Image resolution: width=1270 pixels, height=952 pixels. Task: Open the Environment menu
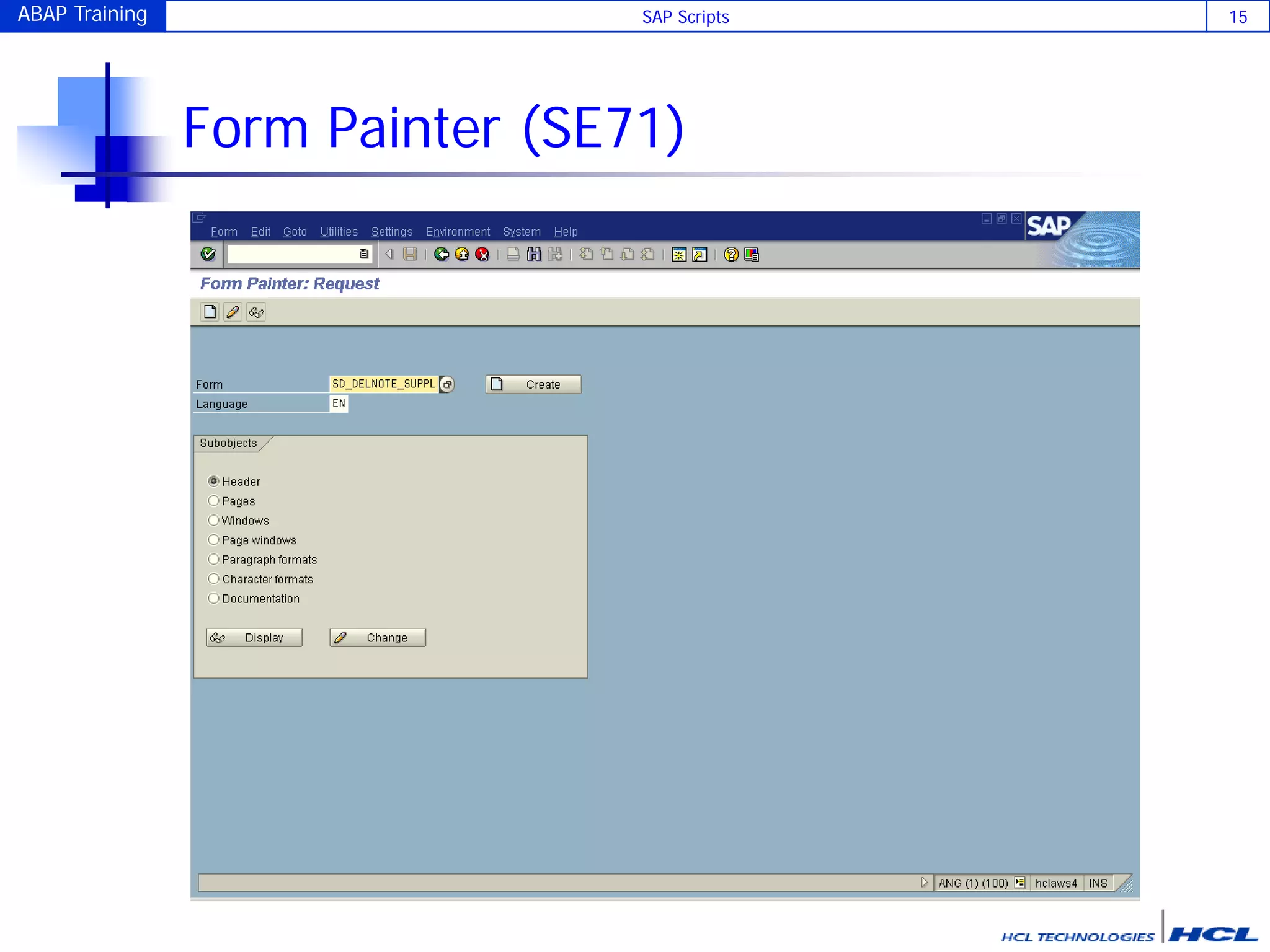coord(458,232)
